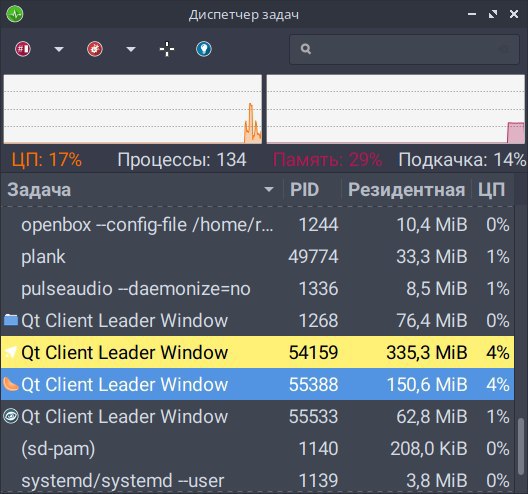Screen dimensions: 528x494
Task: Select Qt Client Leader Window PID 55533
Action: (257, 416)
